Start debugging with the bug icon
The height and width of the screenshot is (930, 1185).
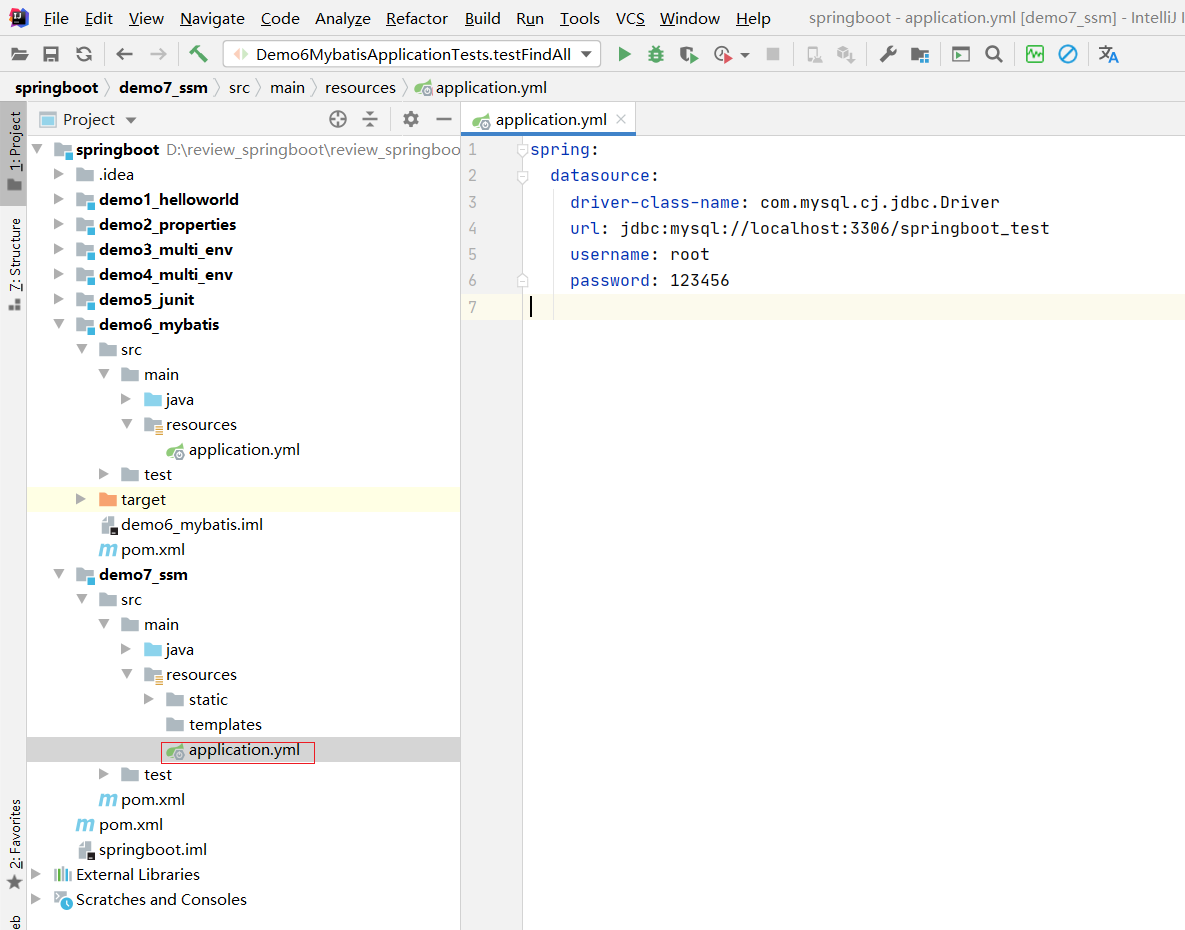[x=656, y=54]
